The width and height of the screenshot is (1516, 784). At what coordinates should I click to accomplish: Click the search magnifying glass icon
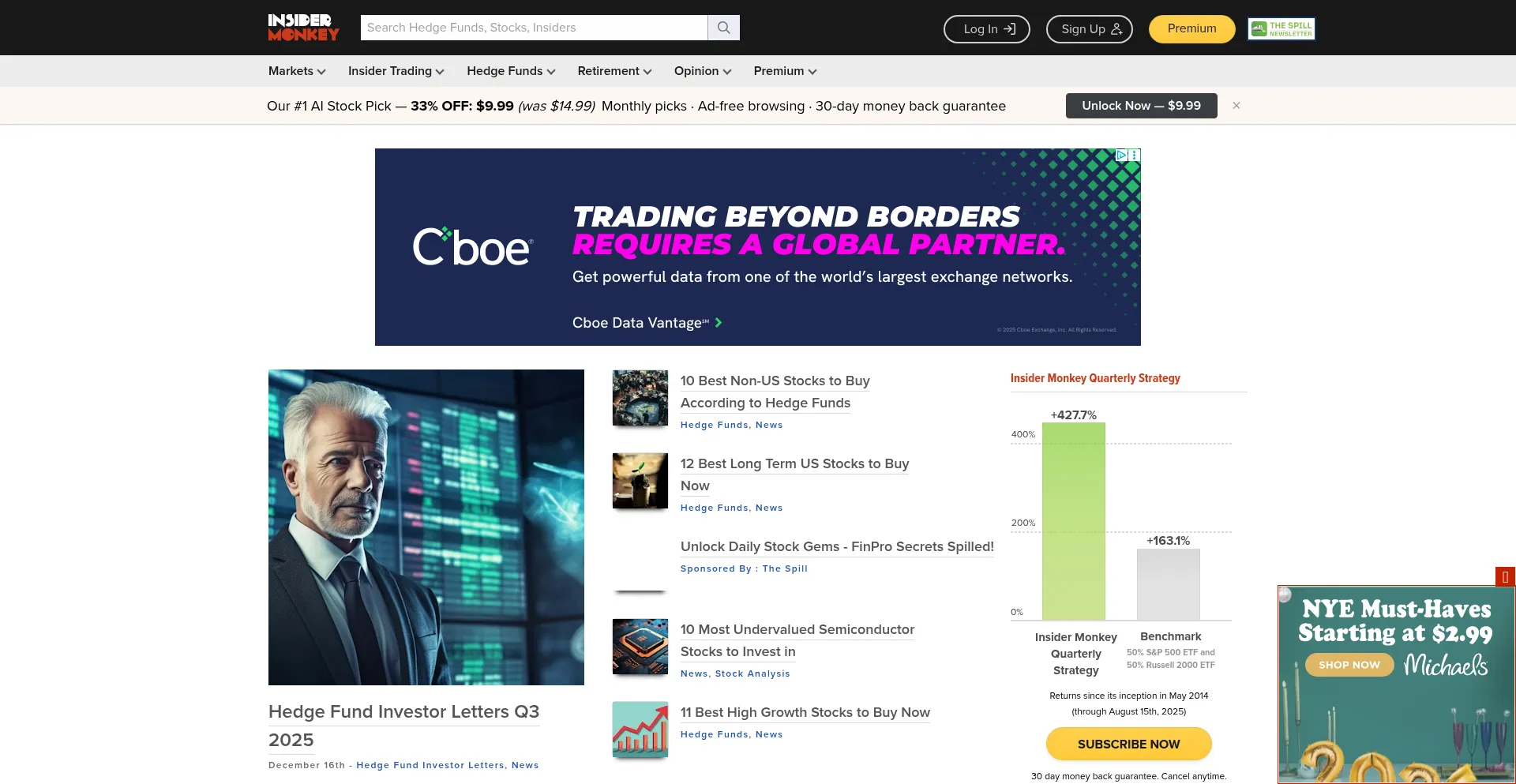point(723,27)
